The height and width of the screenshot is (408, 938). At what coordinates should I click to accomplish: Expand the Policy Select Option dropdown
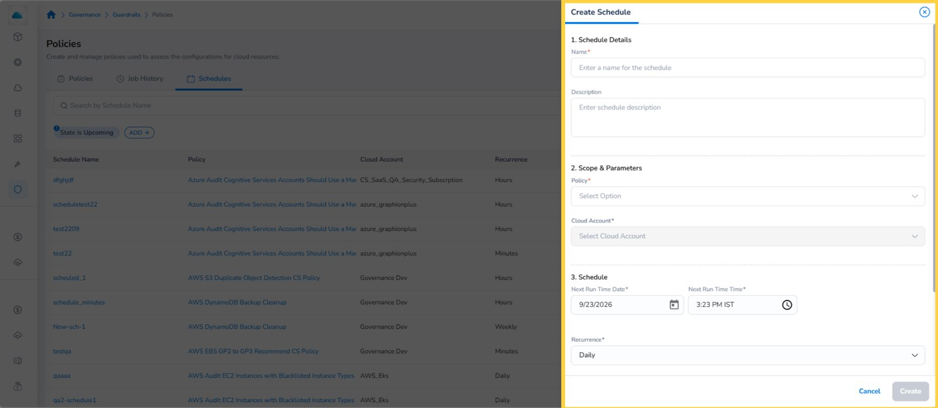click(748, 196)
